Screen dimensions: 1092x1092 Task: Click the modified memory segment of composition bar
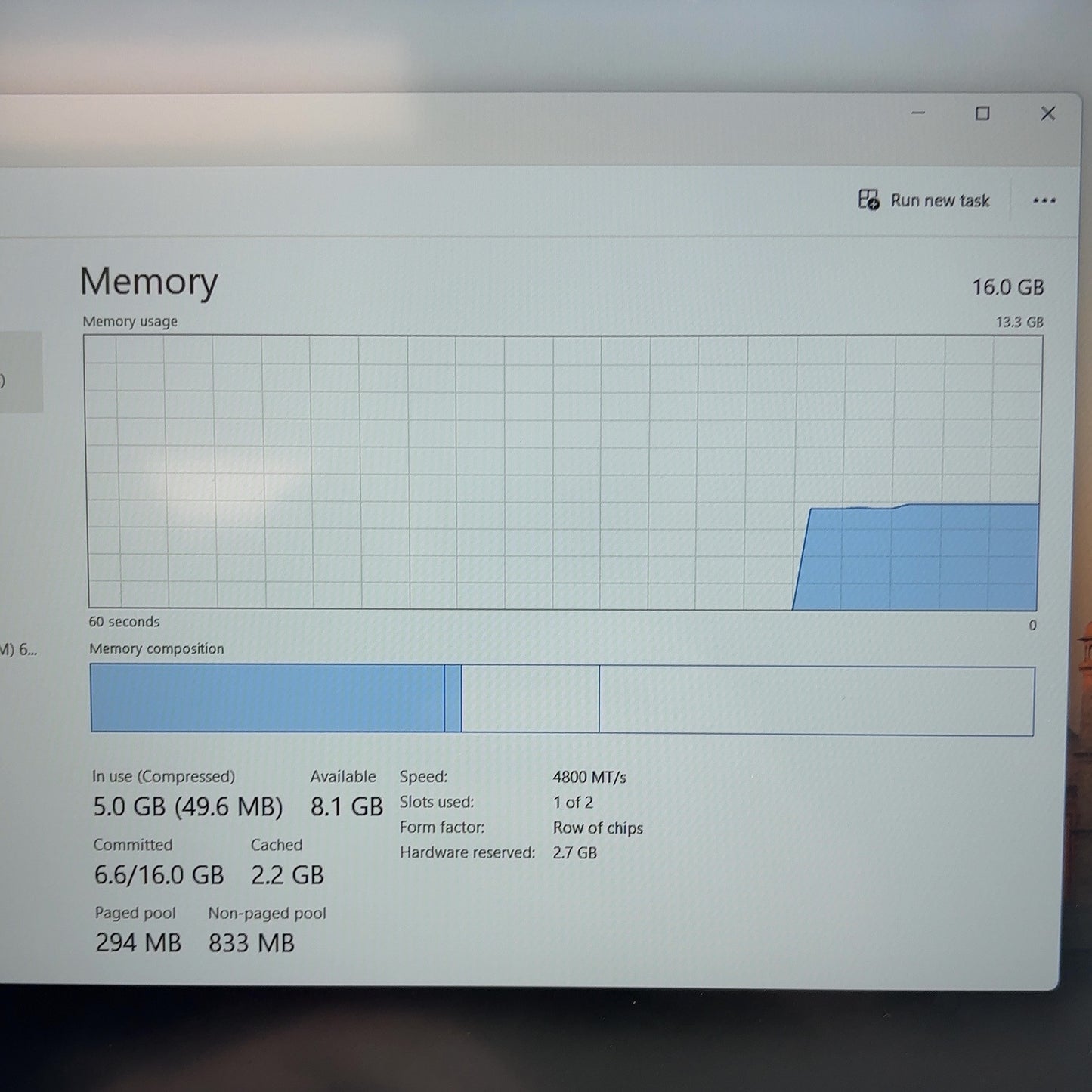[x=453, y=698]
